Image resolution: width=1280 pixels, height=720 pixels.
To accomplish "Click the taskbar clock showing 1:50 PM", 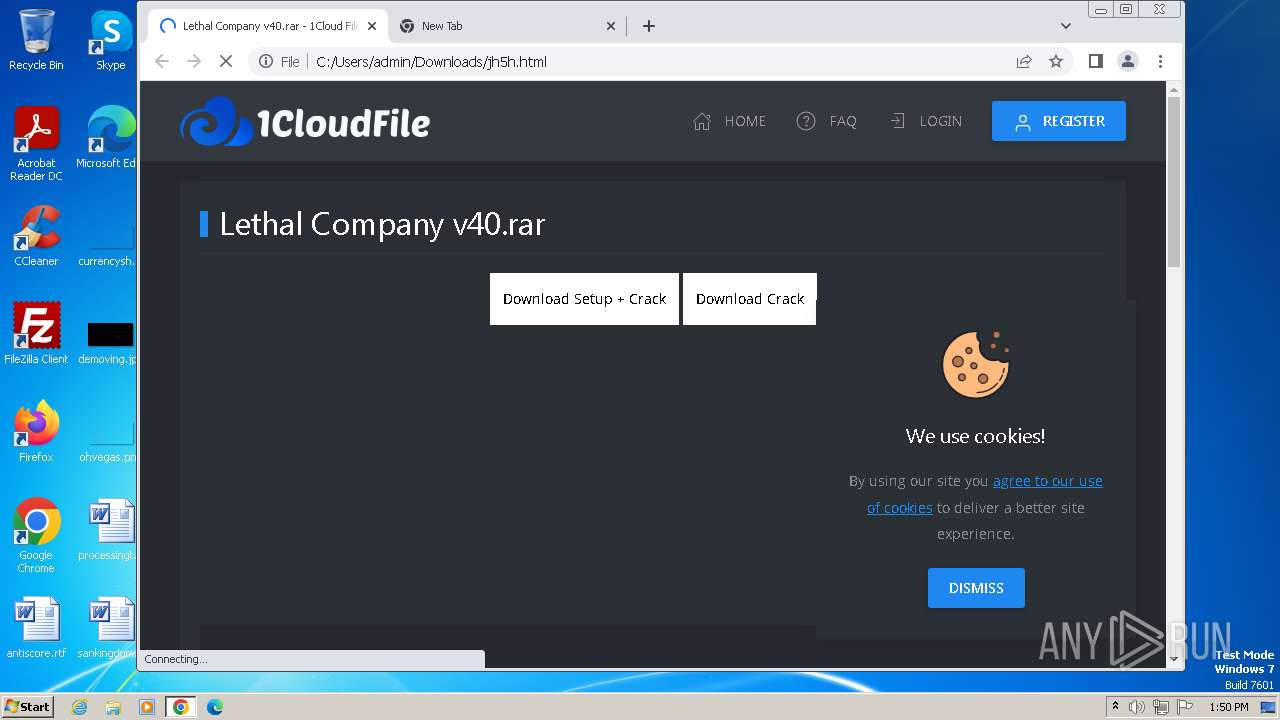I will click(1229, 707).
